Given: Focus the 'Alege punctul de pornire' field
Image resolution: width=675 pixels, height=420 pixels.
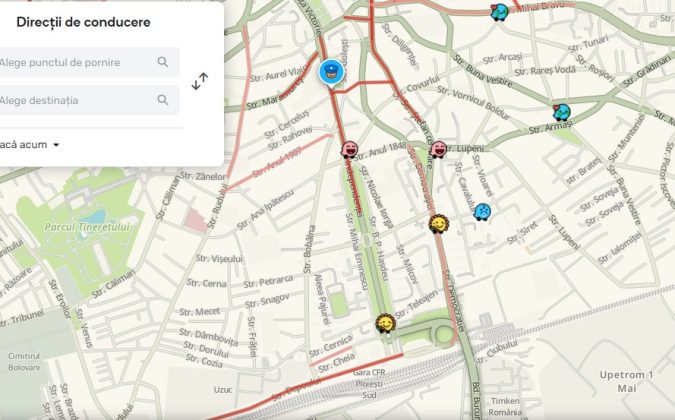Looking at the screenshot, I should (75, 62).
